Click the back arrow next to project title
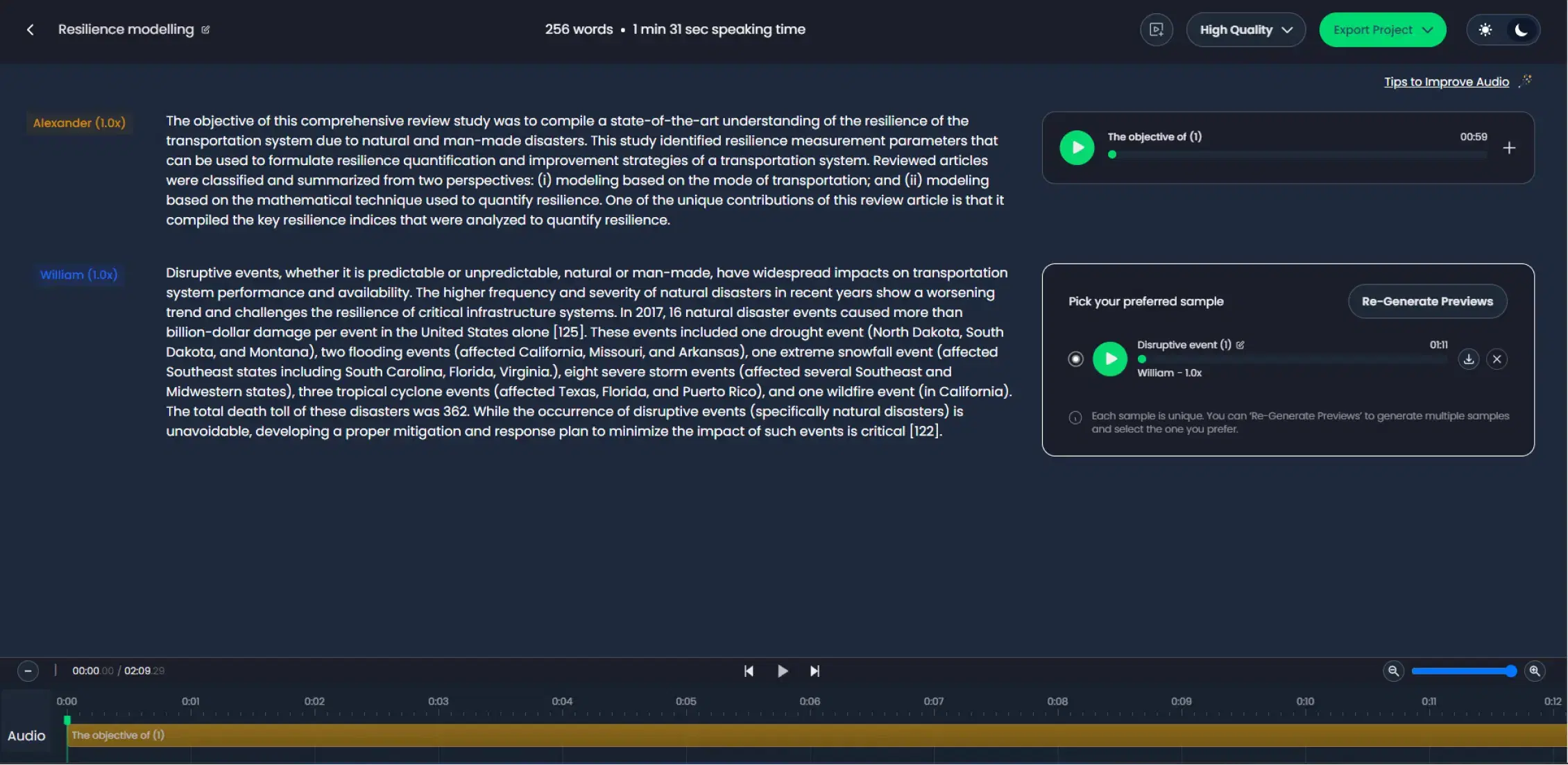 tap(30, 30)
